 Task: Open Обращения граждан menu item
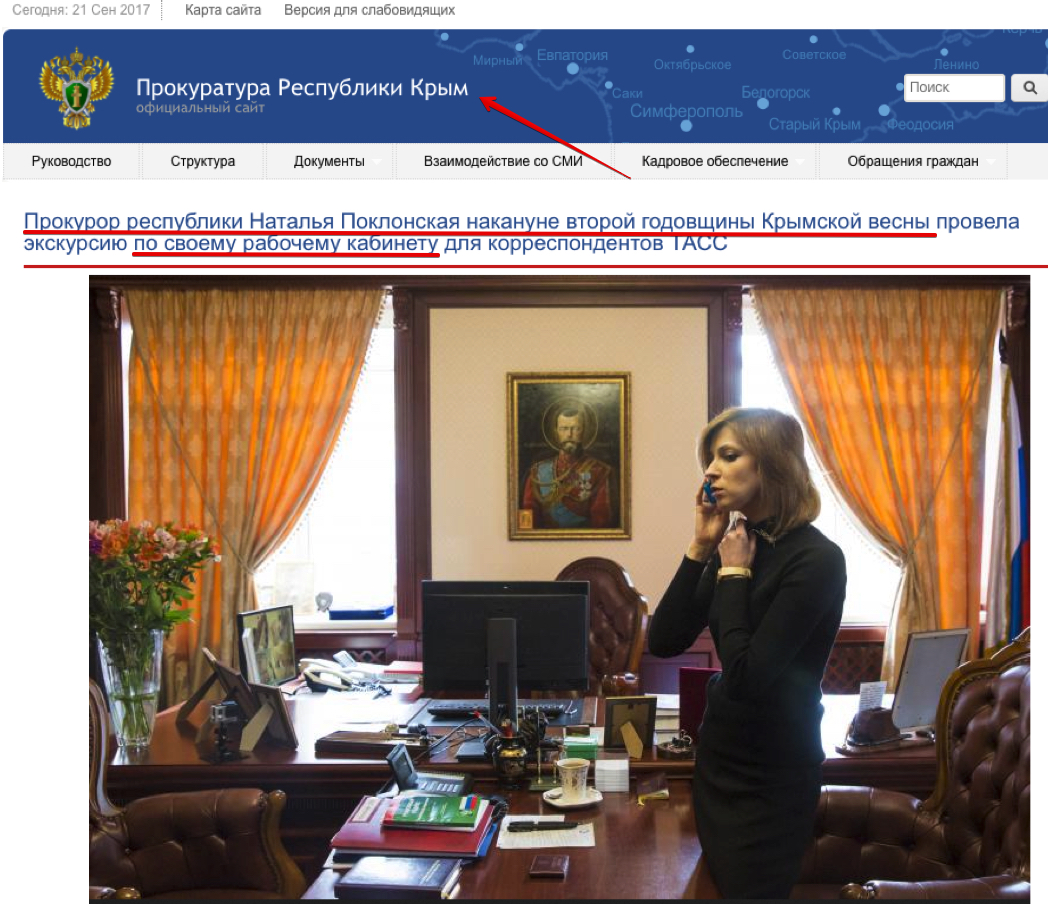tap(912, 161)
